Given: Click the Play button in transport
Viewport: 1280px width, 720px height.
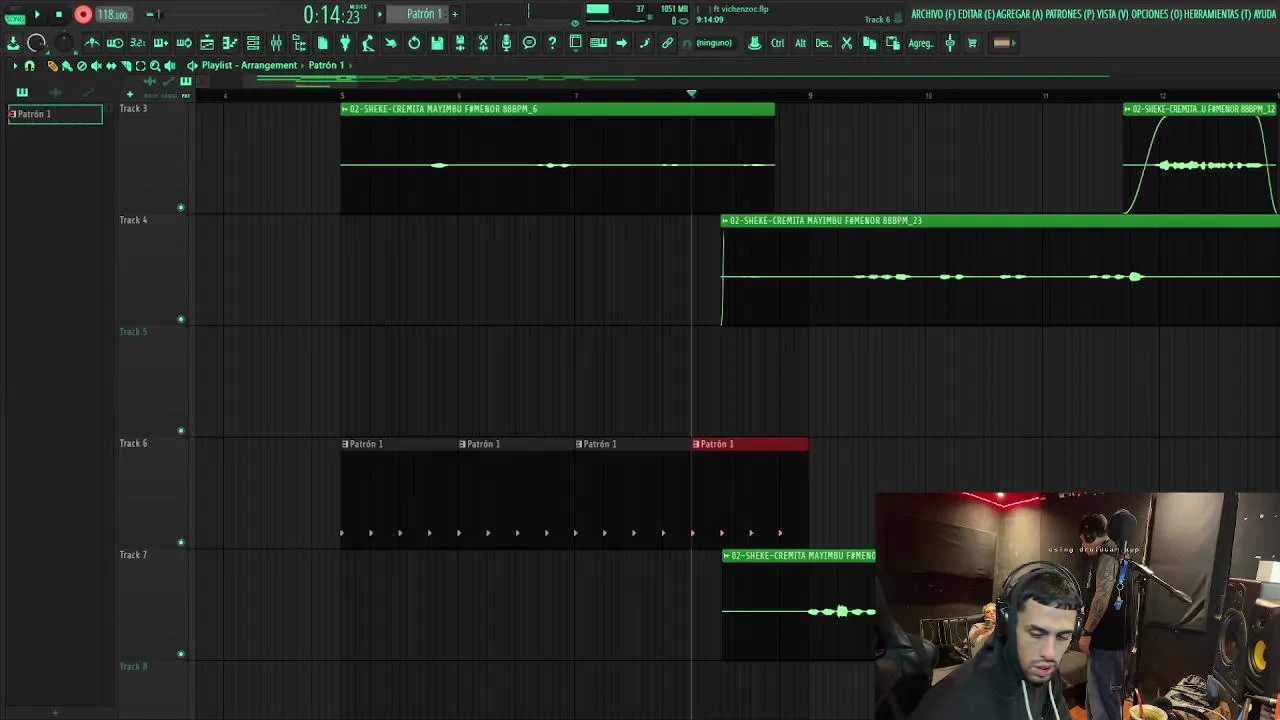Looking at the screenshot, I should click(x=37, y=14).
